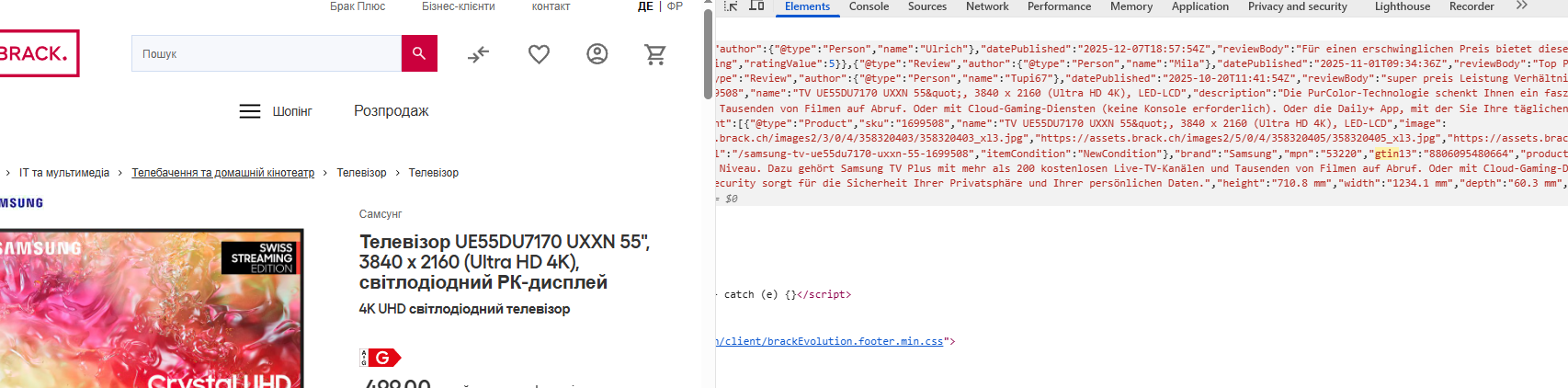1568x388 pixels.
Task: Switch to the Application tab
Action: point(1200,6)
